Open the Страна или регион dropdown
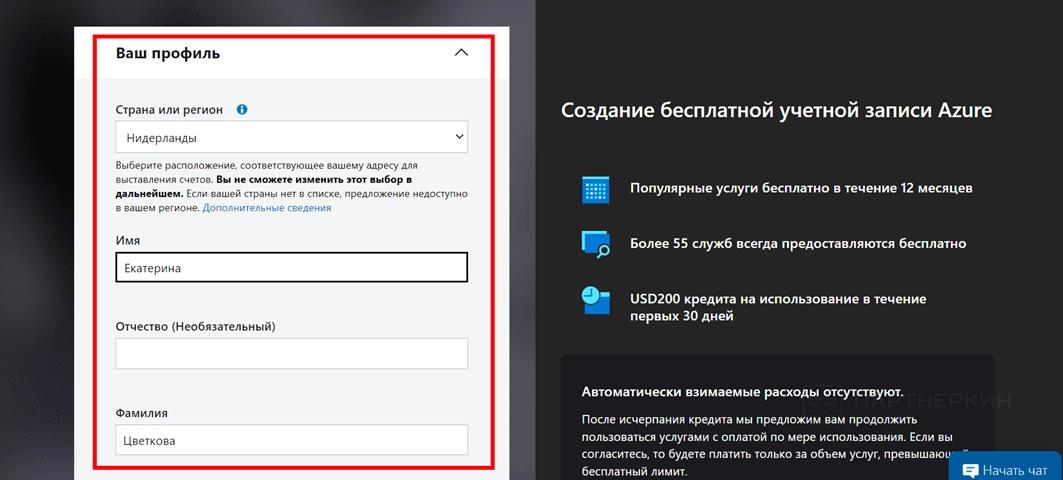 [292, 137]
